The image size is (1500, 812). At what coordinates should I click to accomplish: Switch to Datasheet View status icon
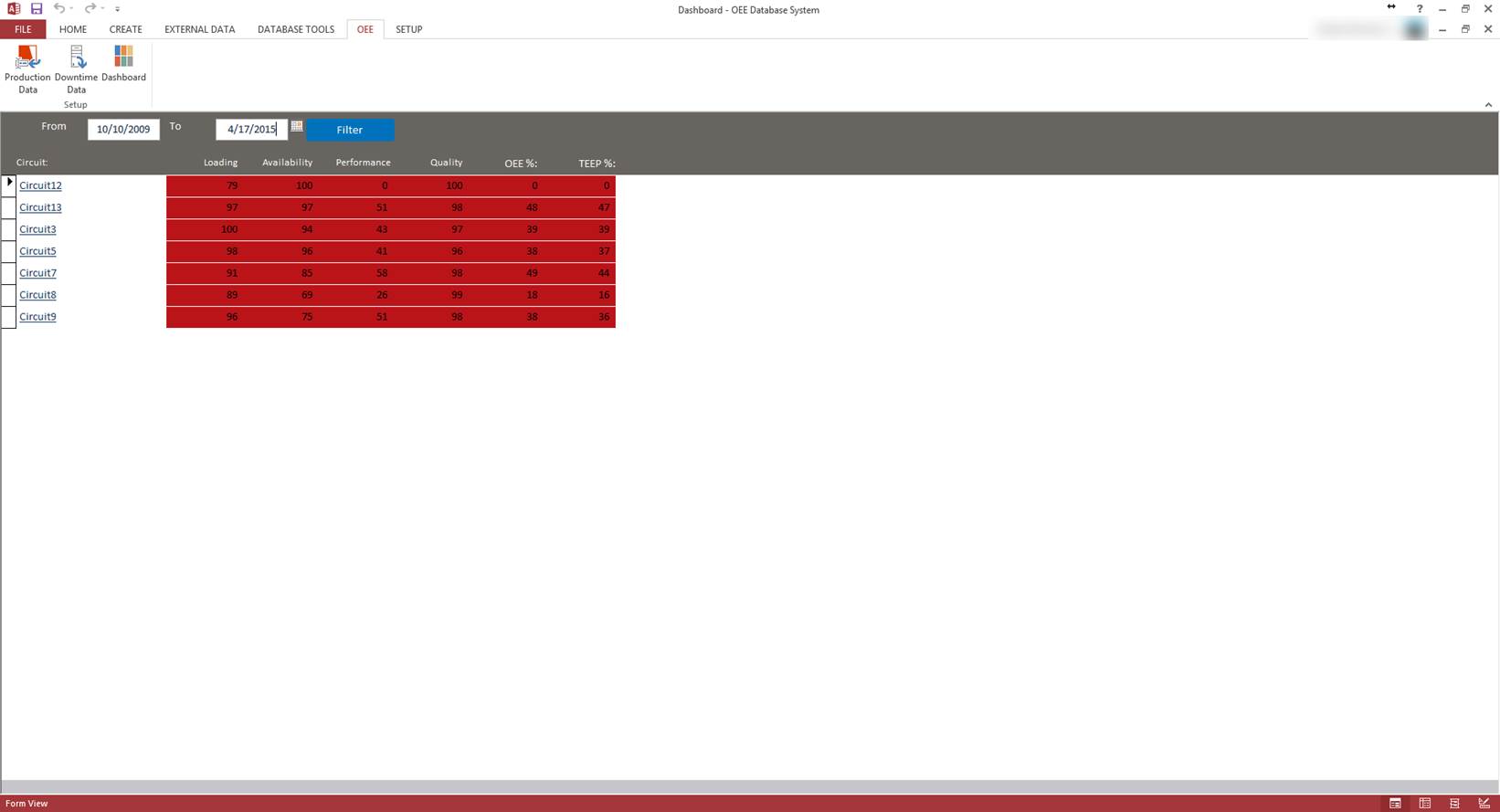tap(1424, 803)
